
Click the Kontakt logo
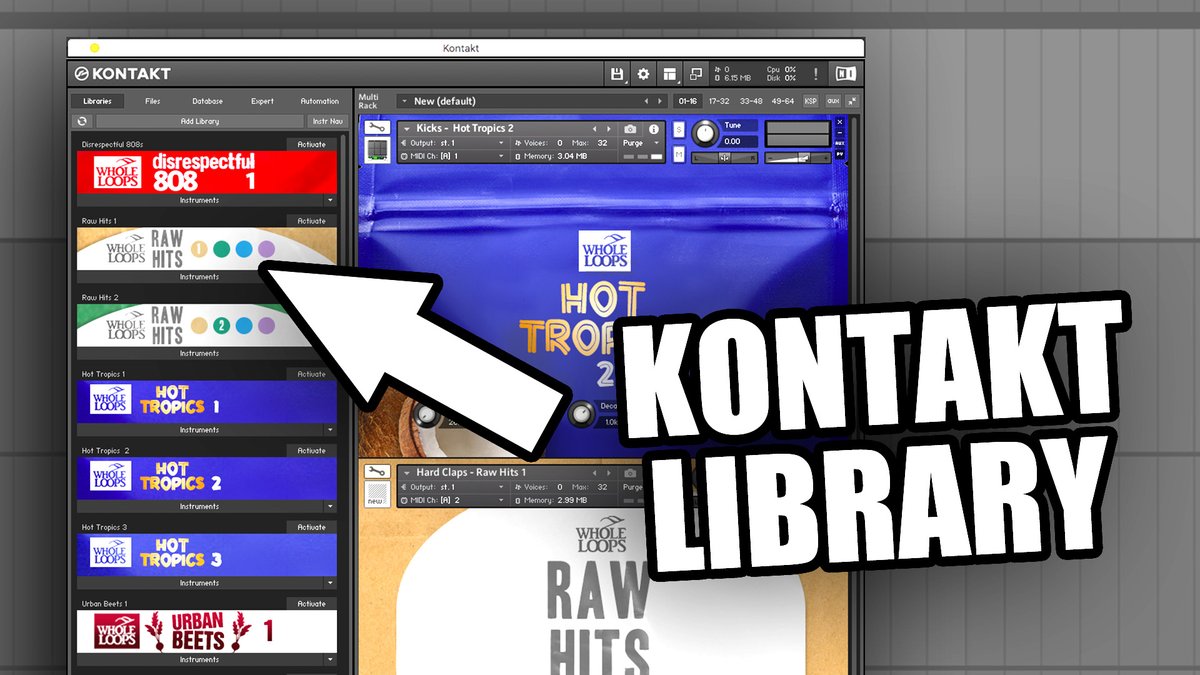(x=122, y=74)
